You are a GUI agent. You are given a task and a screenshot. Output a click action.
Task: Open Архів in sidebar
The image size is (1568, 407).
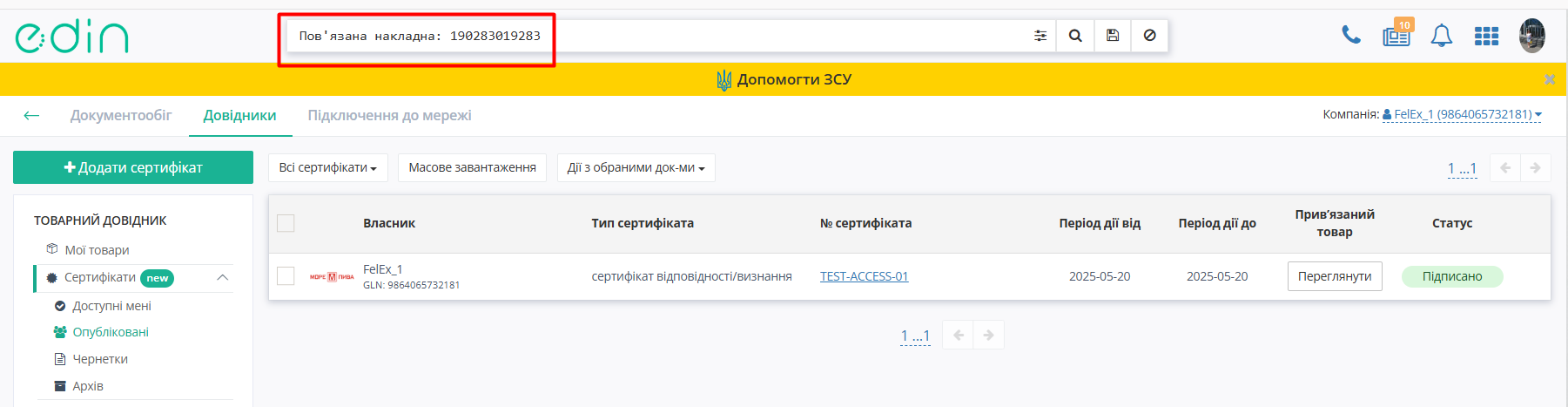(x=88, y=386)
